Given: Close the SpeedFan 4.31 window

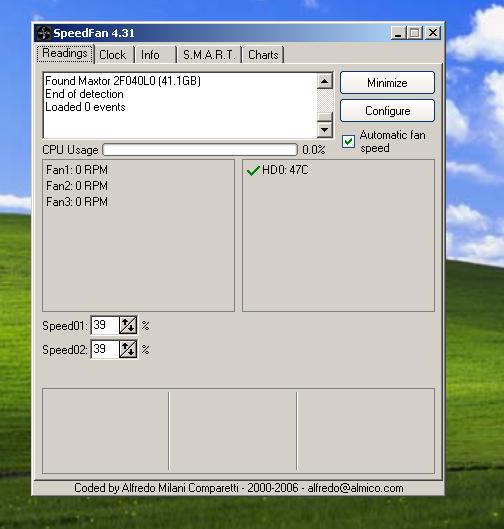Looking at the screenshot, I should (x=433, y=33).
